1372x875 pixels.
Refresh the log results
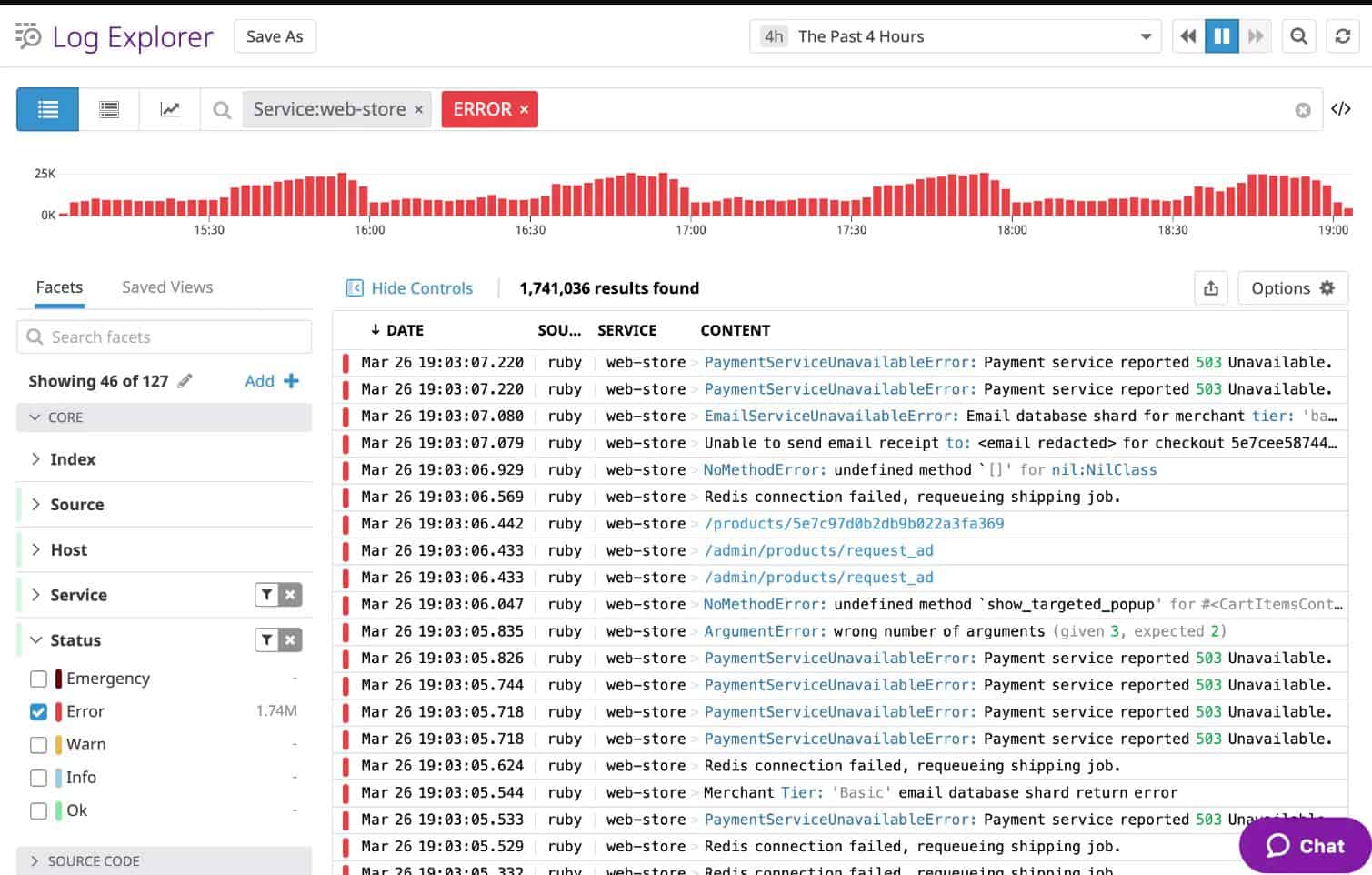click(x=1342, y=36)
